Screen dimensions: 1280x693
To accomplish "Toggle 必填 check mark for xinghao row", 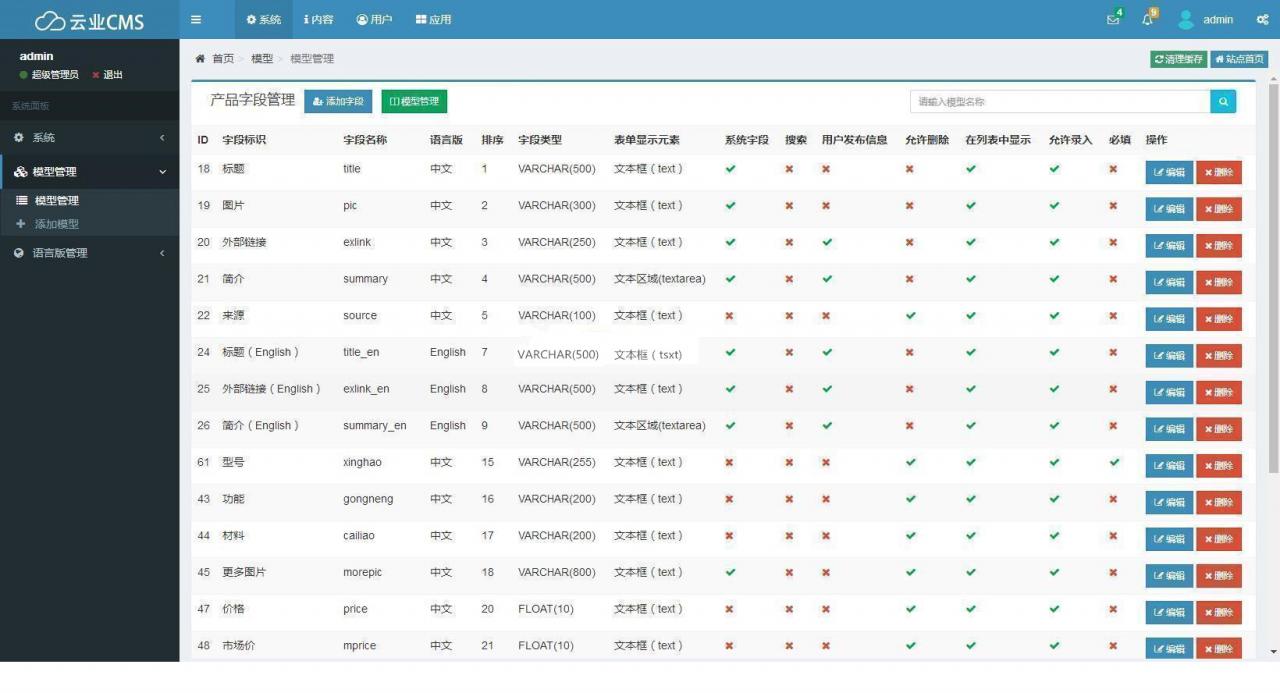I will (x=1114, y=462).
